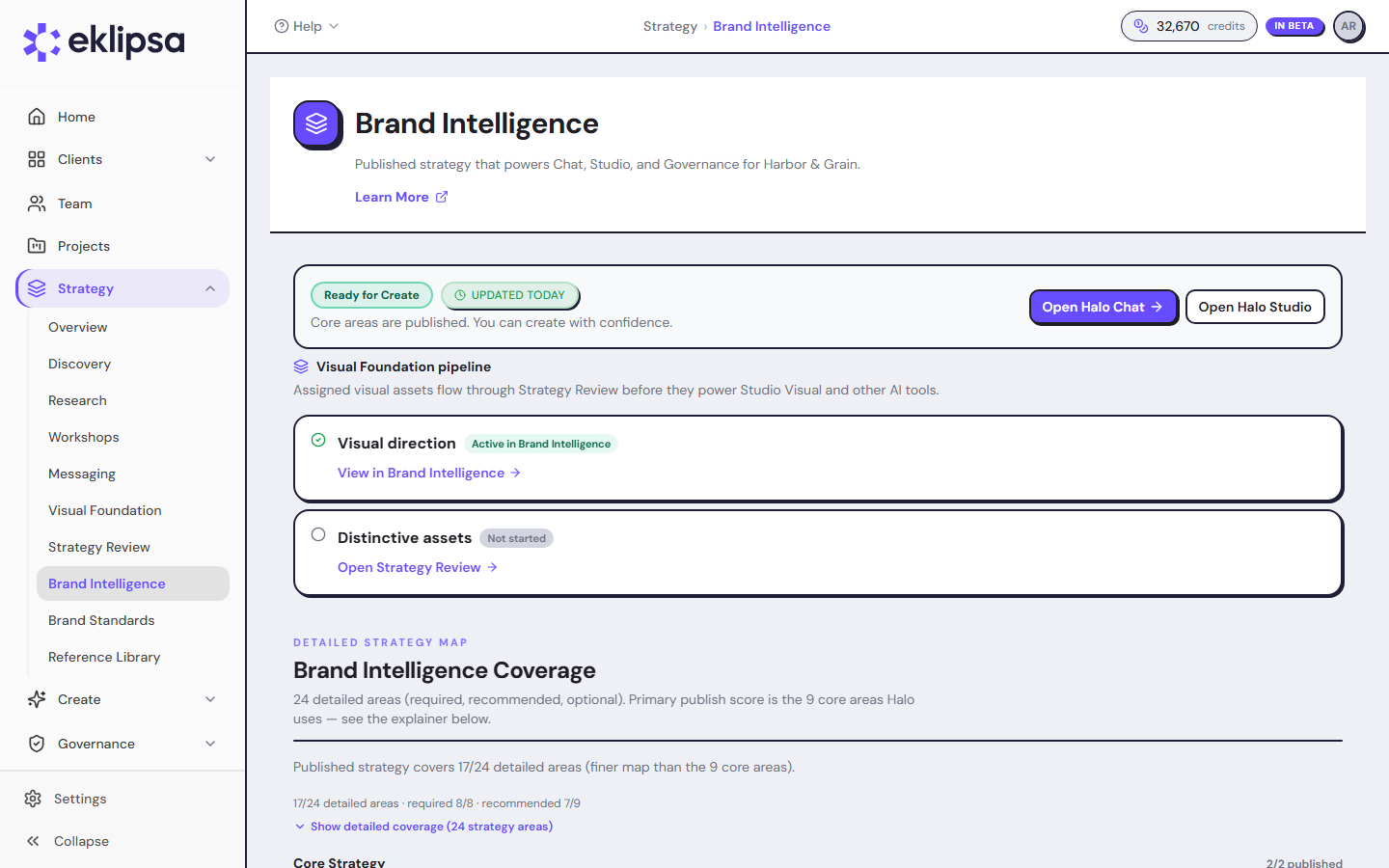Open the Help dropdown menu

tap(307, 26)
